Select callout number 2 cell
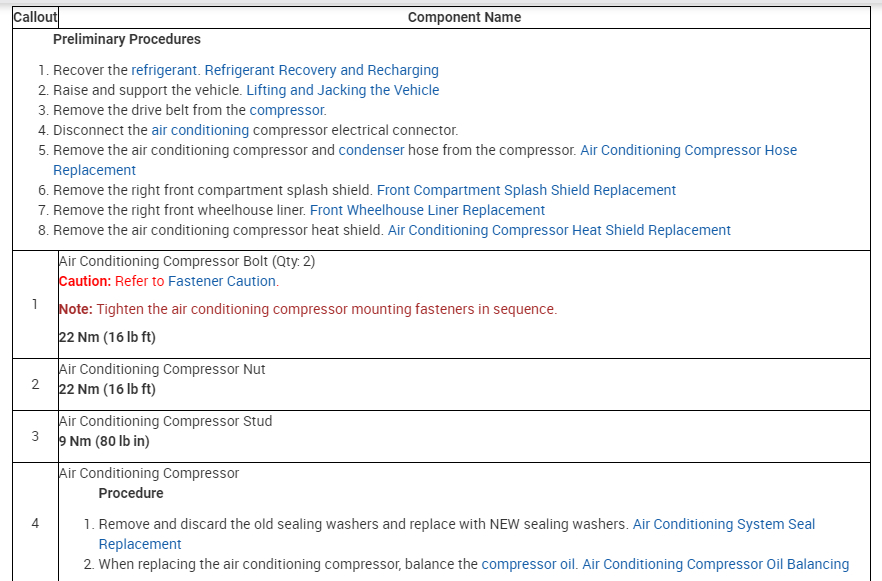Screen dimensions: 882x581 coord(35,384)
